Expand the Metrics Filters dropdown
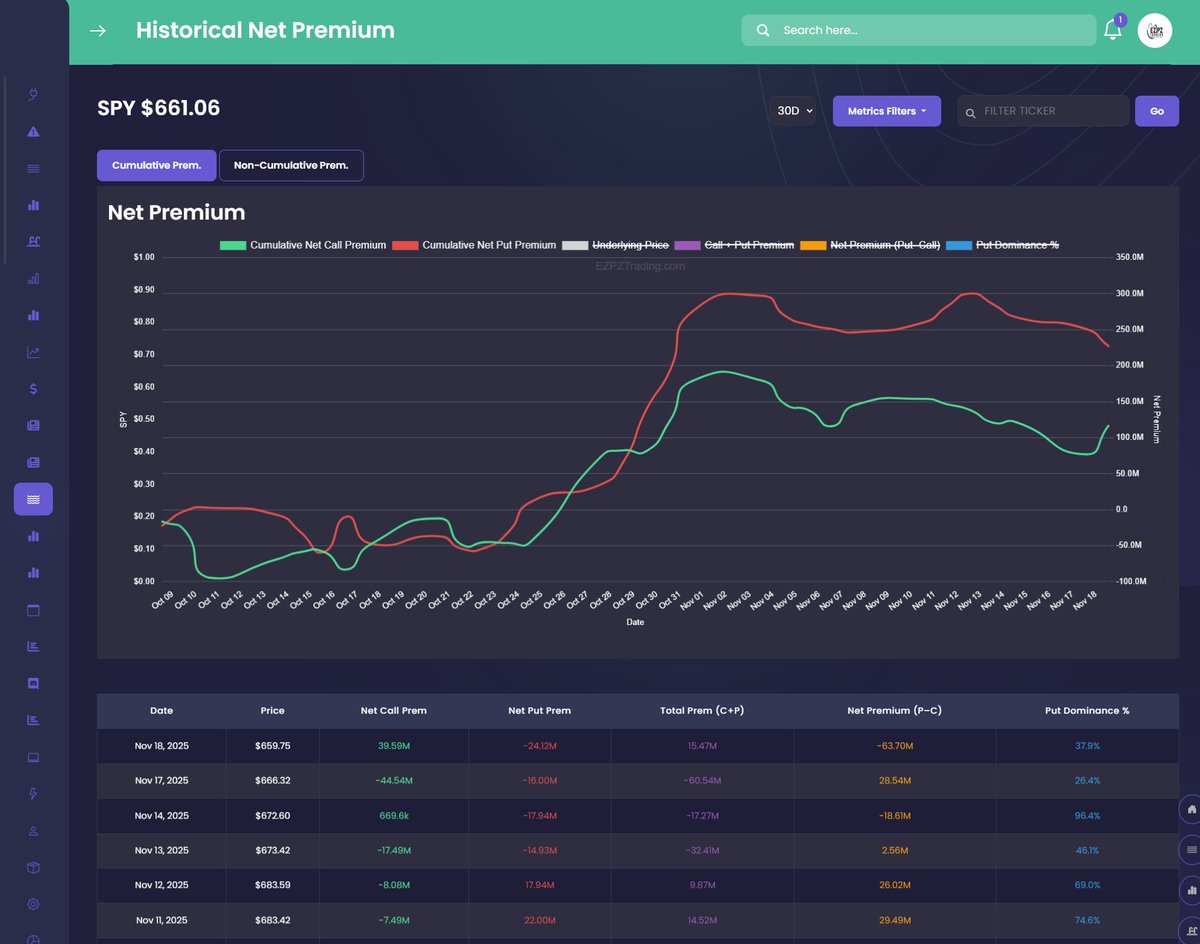Screen dimensions: 1200x944 [887, 111]
